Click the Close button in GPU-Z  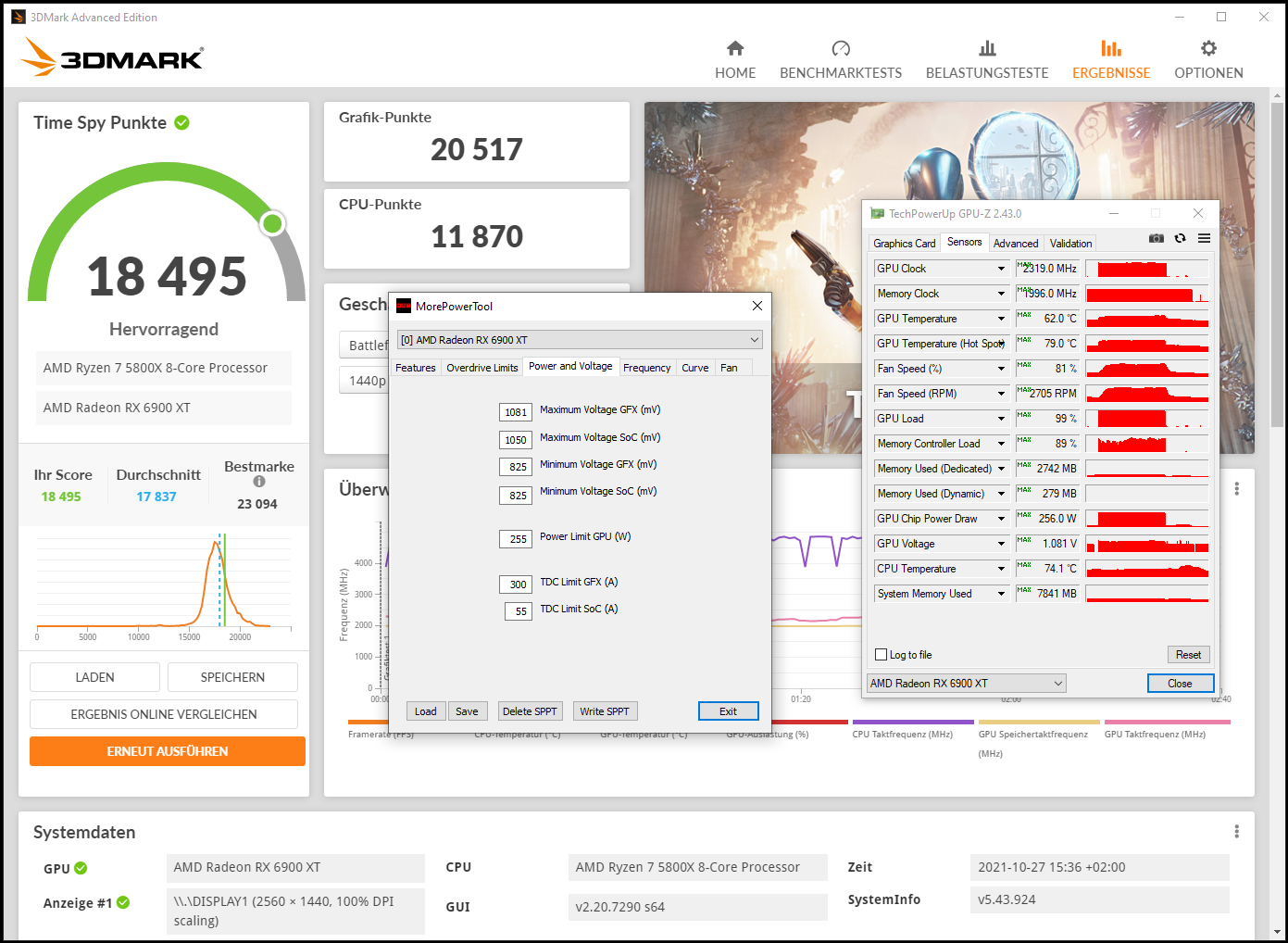[1180, 684]
